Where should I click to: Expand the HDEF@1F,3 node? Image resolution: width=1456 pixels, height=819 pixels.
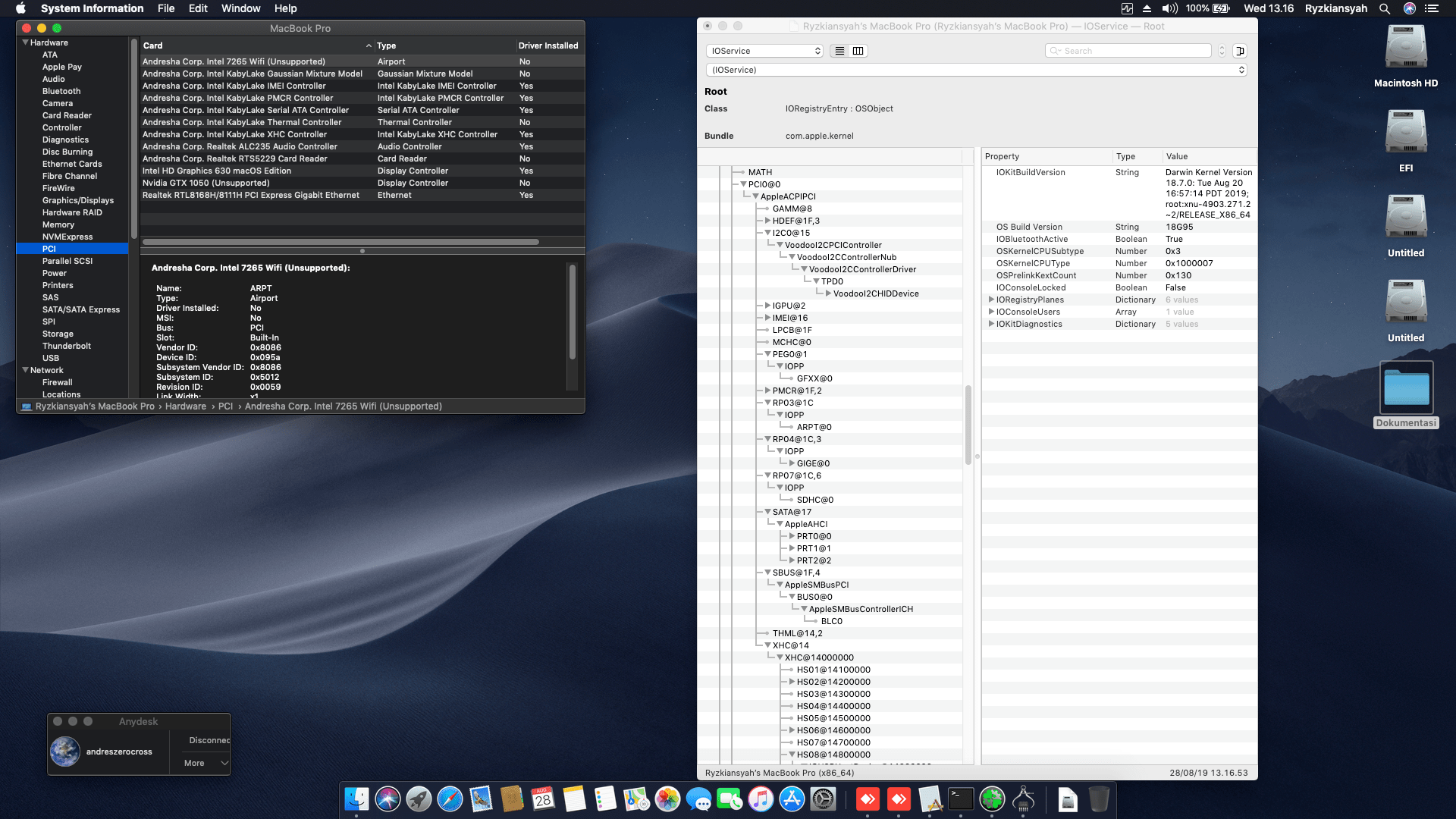tap(767, 221)
